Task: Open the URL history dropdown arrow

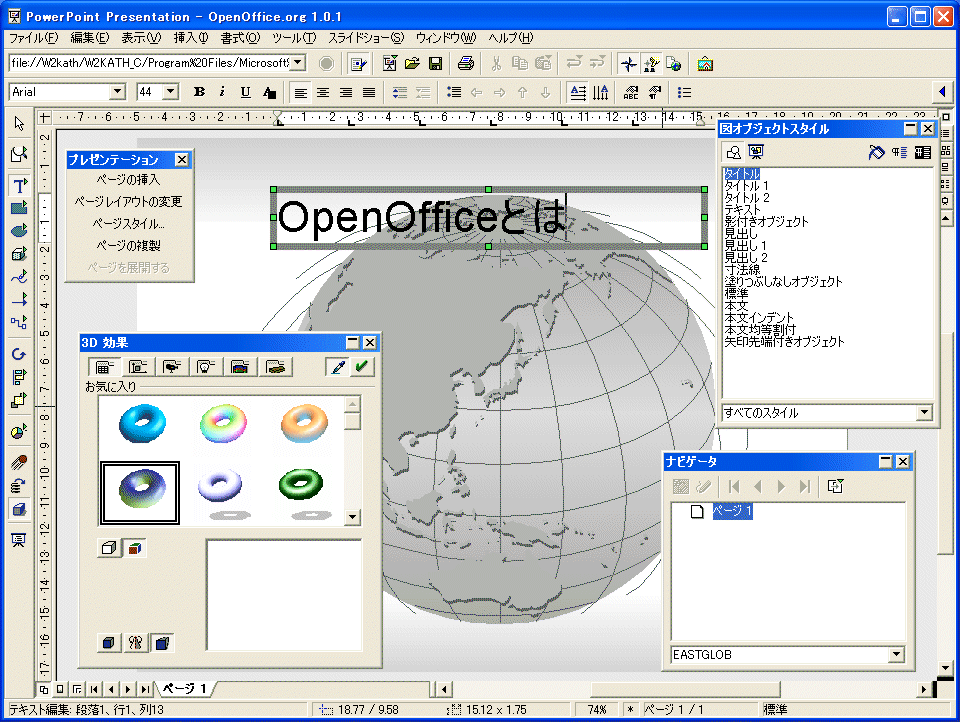Action: click(298, 63)
